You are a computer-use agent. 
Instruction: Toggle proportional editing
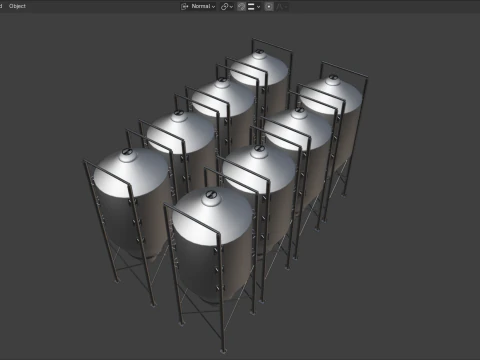[x=269, y=6]
